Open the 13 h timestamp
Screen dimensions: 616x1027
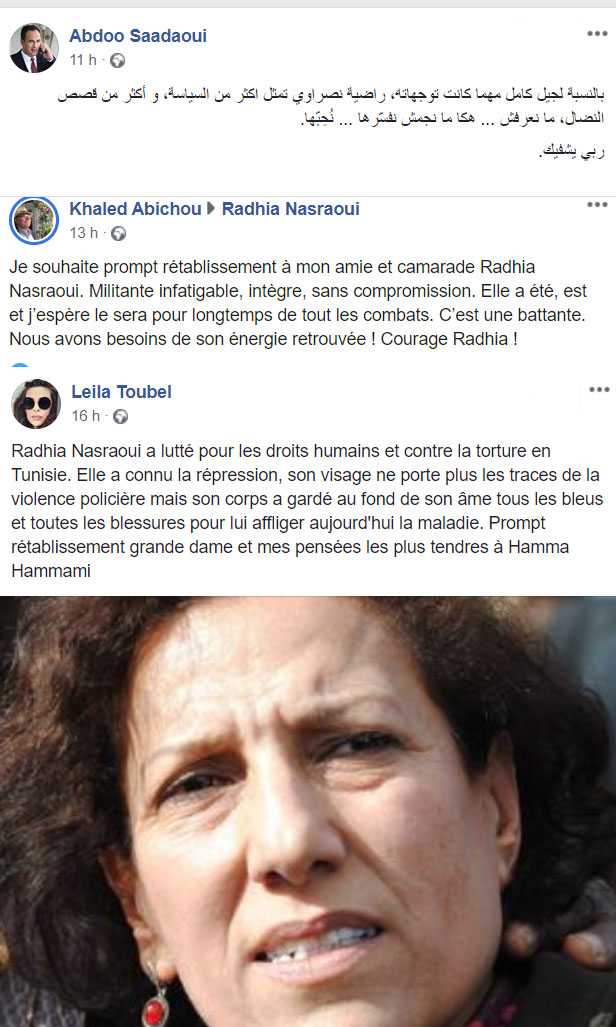coord(83,233)
